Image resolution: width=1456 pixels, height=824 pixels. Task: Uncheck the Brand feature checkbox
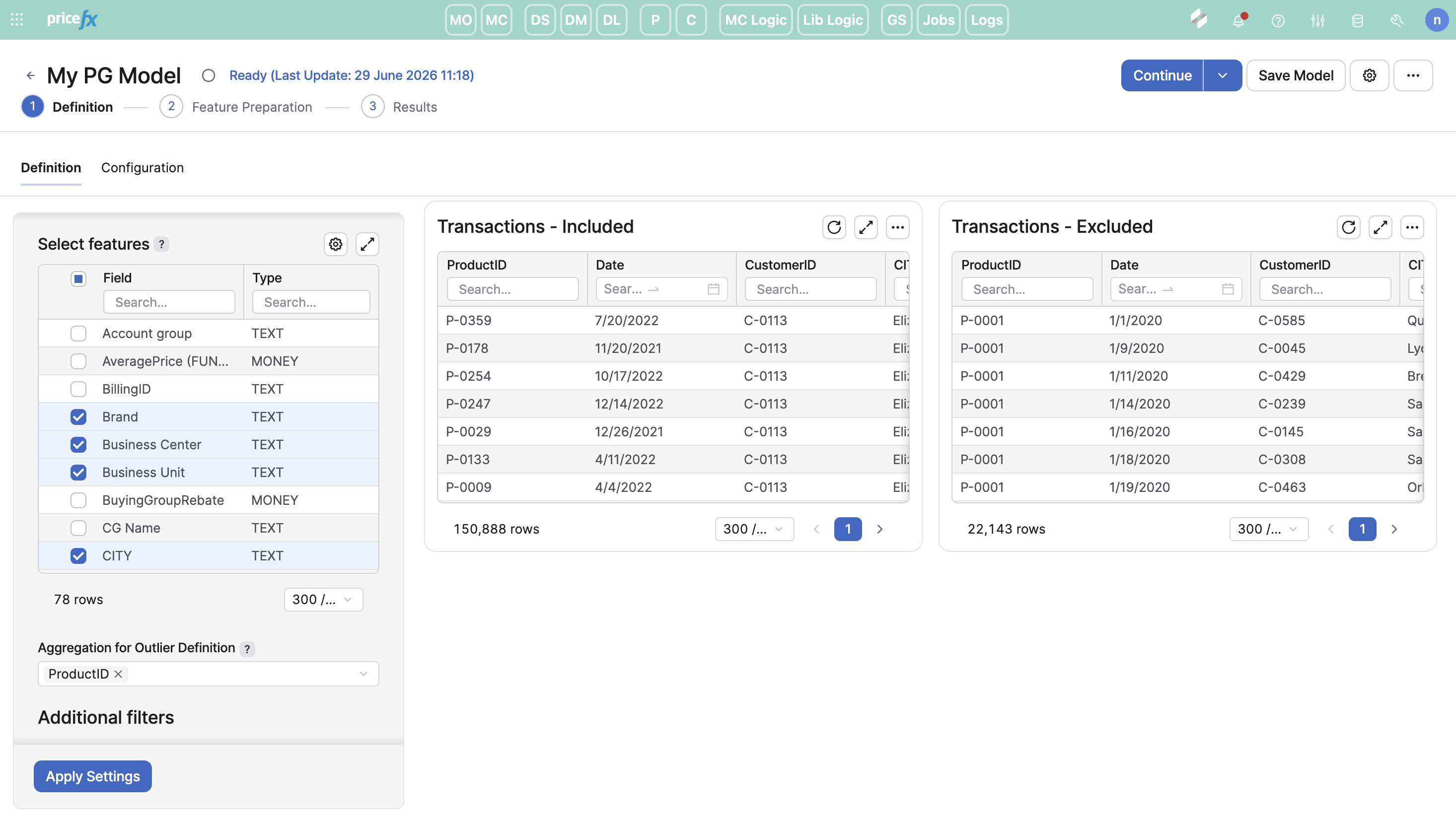pyautogui.click(x=78, y=417)
